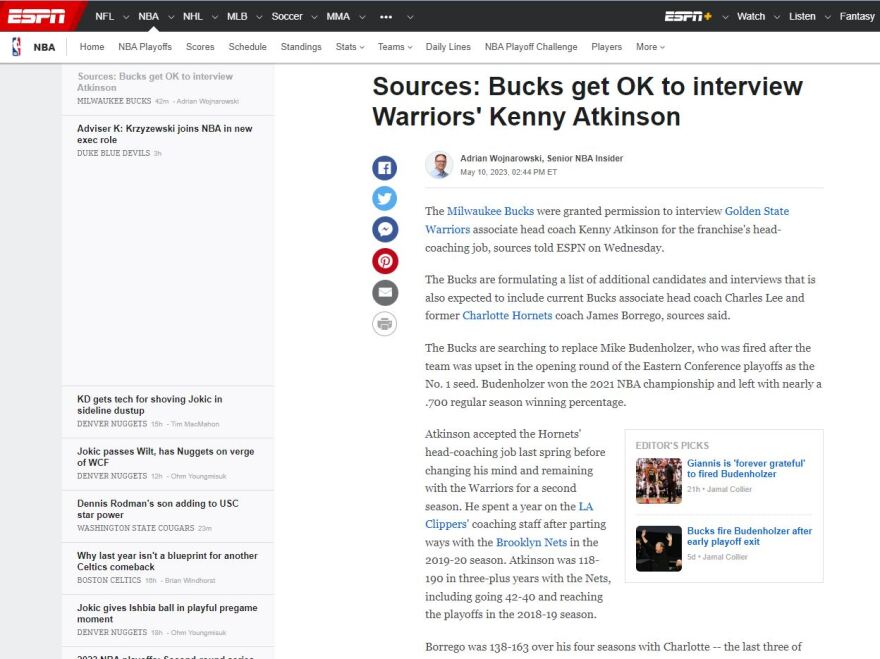This screenshot has width=880, height=659.
Task: Go to the Standings tab
Action: click(x=301, y=47)
